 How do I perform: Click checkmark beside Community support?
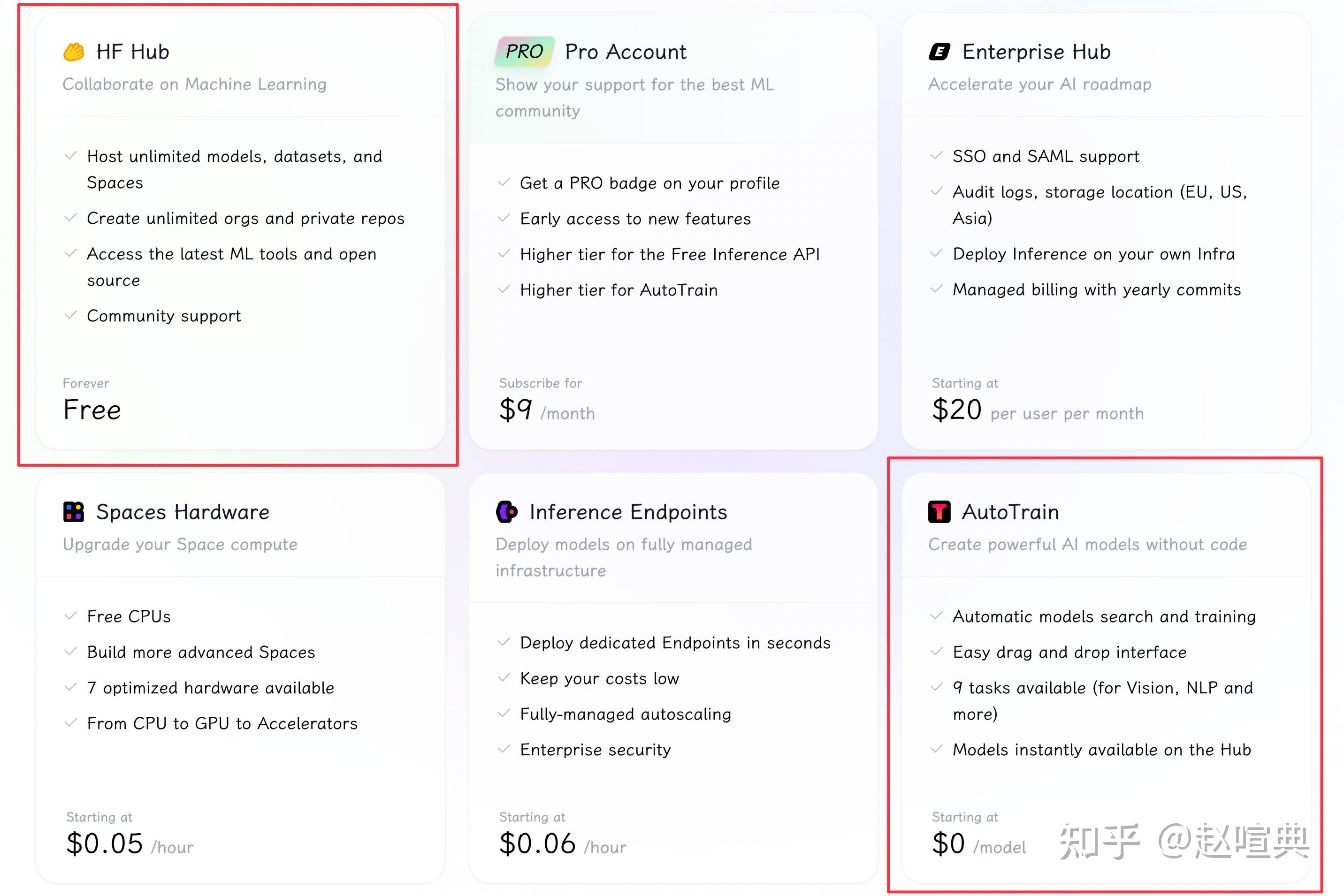pyautogui.click(x=71, y=315)
